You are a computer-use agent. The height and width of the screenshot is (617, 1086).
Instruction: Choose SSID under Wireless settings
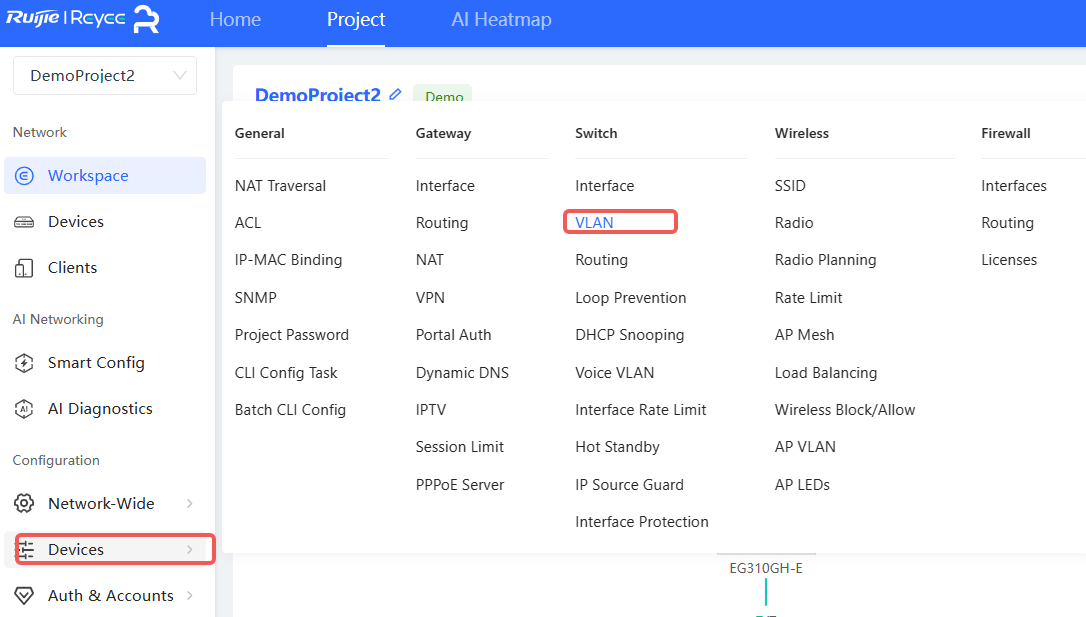[790, 186]
